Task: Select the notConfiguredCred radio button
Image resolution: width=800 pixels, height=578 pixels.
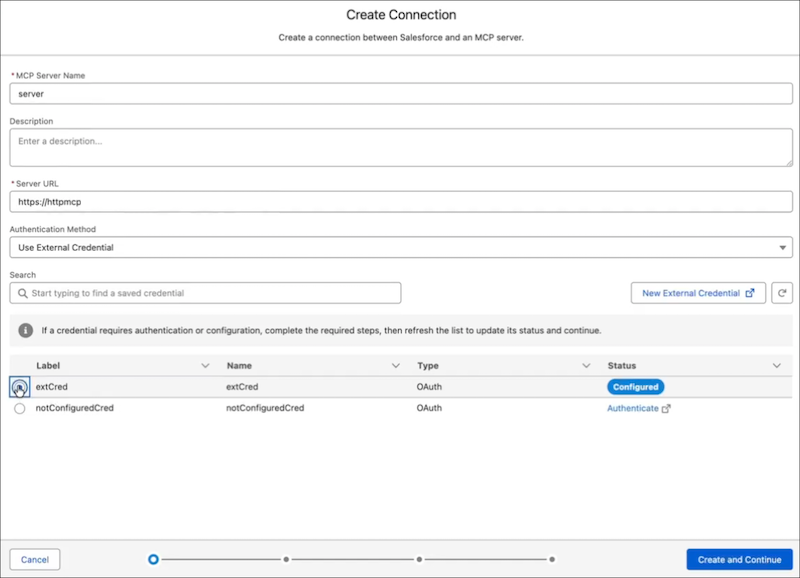Action: coord(19,408)
